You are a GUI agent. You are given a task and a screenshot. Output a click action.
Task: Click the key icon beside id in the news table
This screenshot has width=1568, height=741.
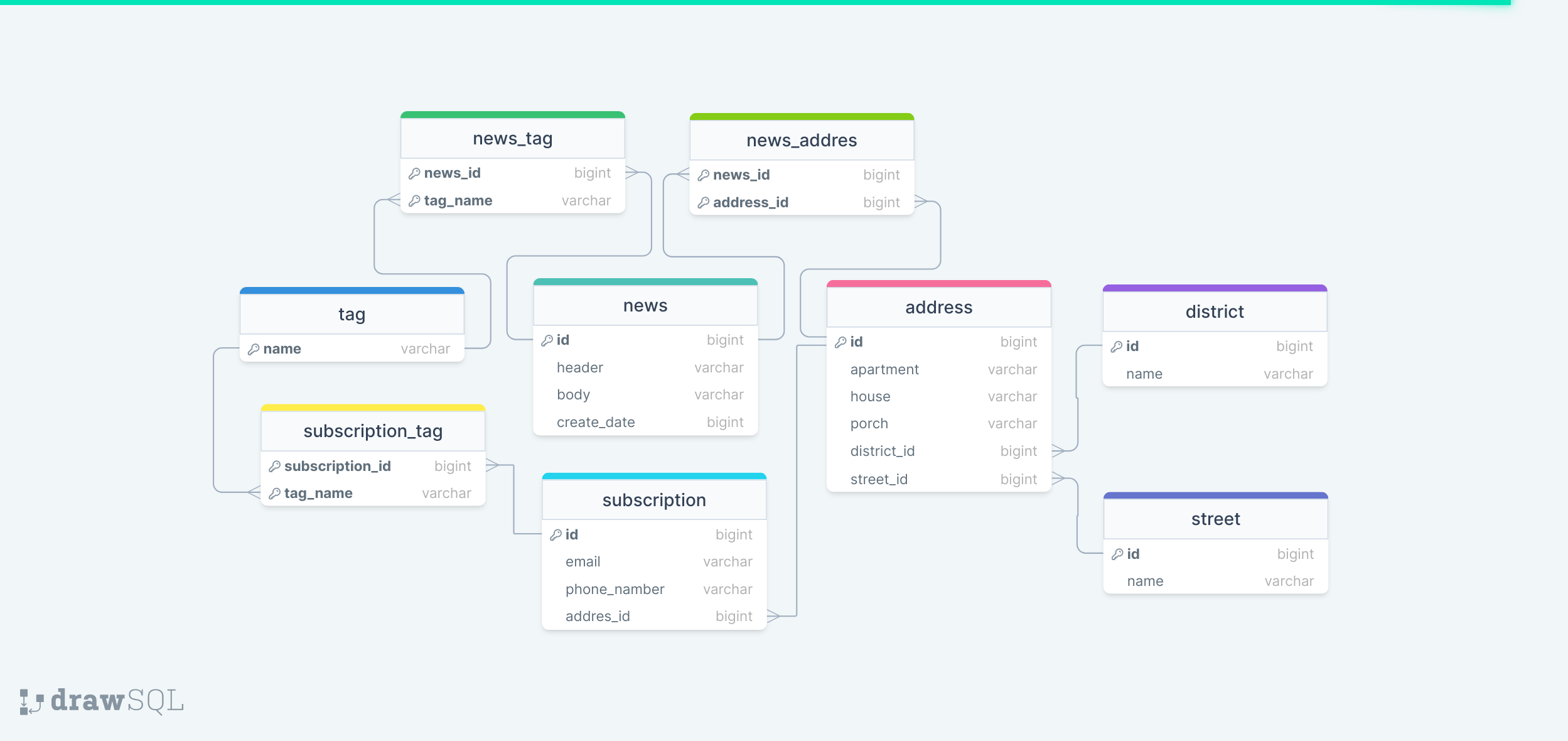pyautogui.click(x=547, y=340)
